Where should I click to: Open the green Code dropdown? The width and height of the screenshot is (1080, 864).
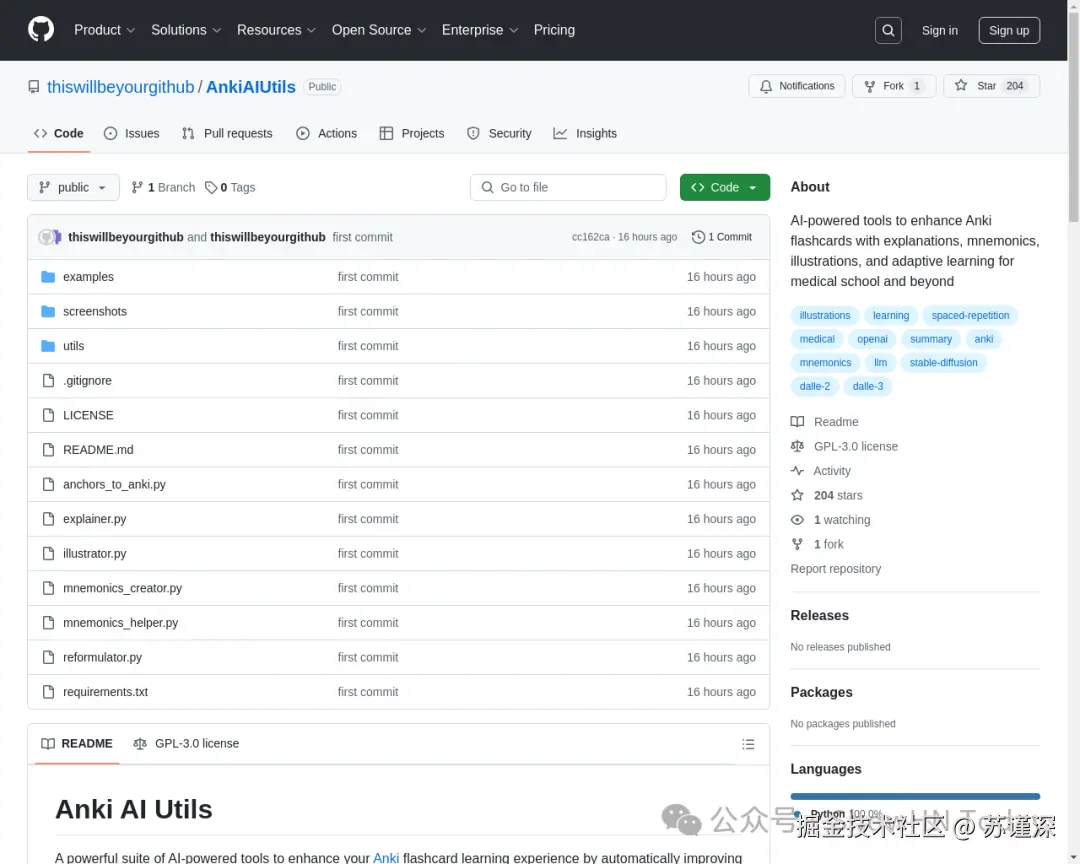725,187
